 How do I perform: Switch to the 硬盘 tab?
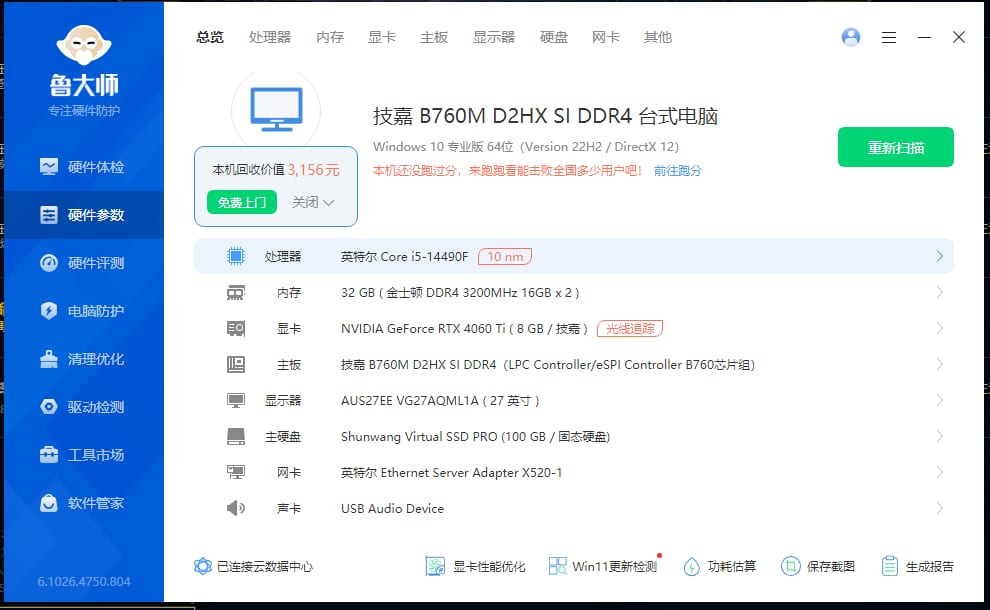point(554,37)
